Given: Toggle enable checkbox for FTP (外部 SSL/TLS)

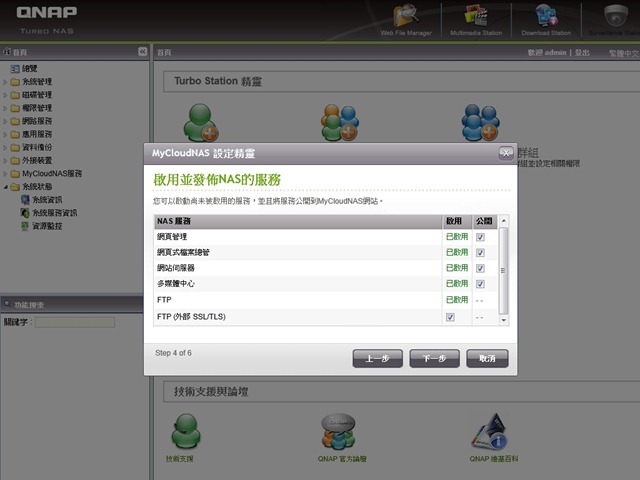Looking at the screenshot, I should tap(450, 317).
